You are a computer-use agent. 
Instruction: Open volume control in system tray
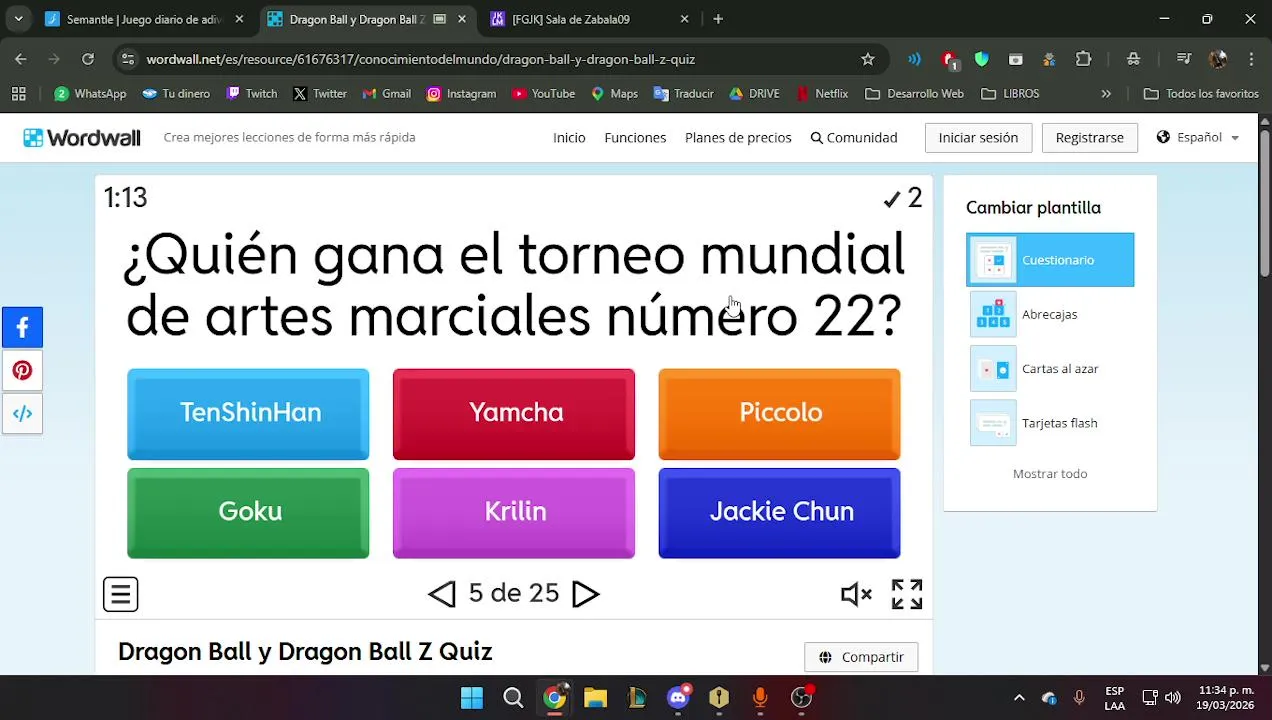tap(1172, 698)
